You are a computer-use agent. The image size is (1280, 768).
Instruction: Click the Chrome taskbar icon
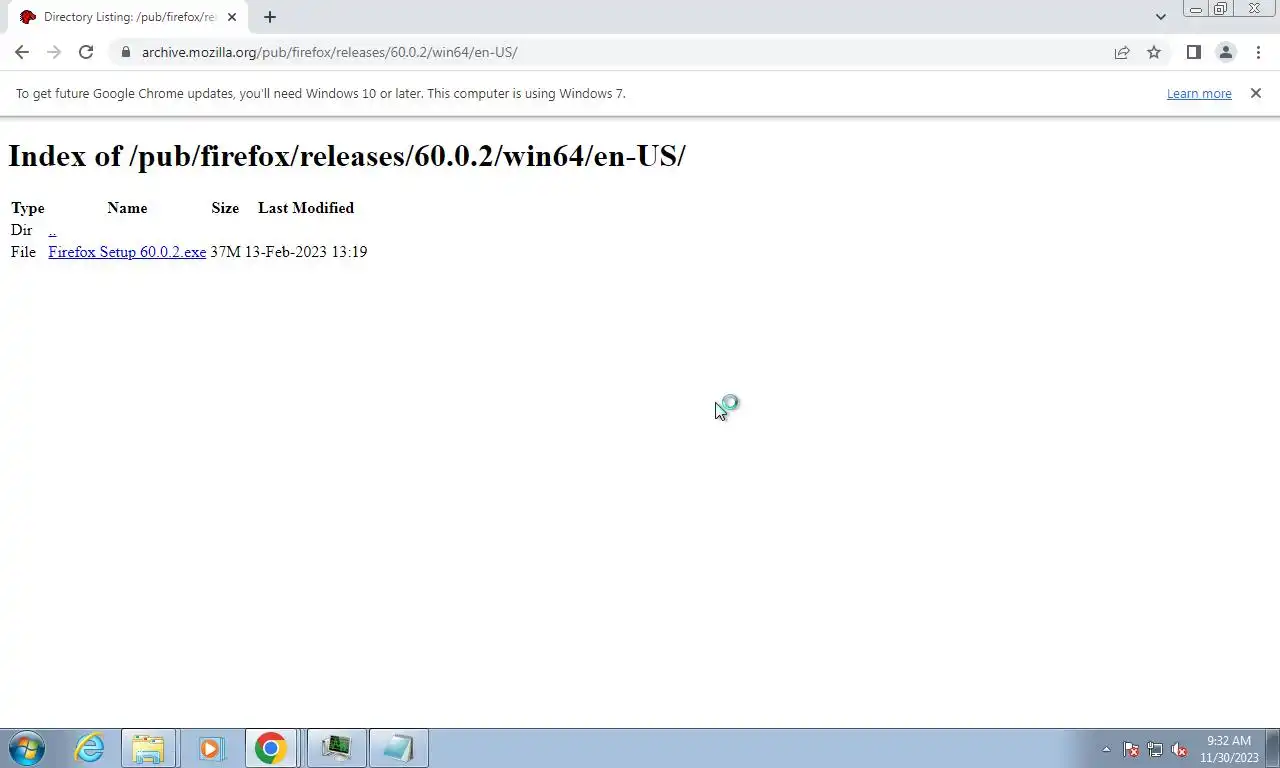(x=270, y=748)
